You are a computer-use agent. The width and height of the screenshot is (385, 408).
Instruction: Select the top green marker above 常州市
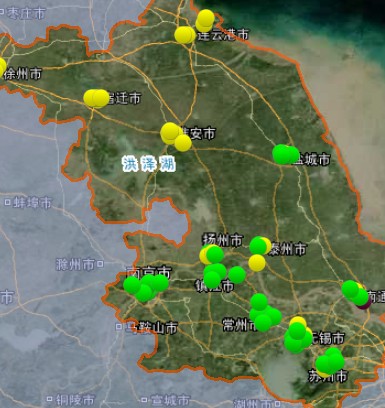tap(259, 302)
